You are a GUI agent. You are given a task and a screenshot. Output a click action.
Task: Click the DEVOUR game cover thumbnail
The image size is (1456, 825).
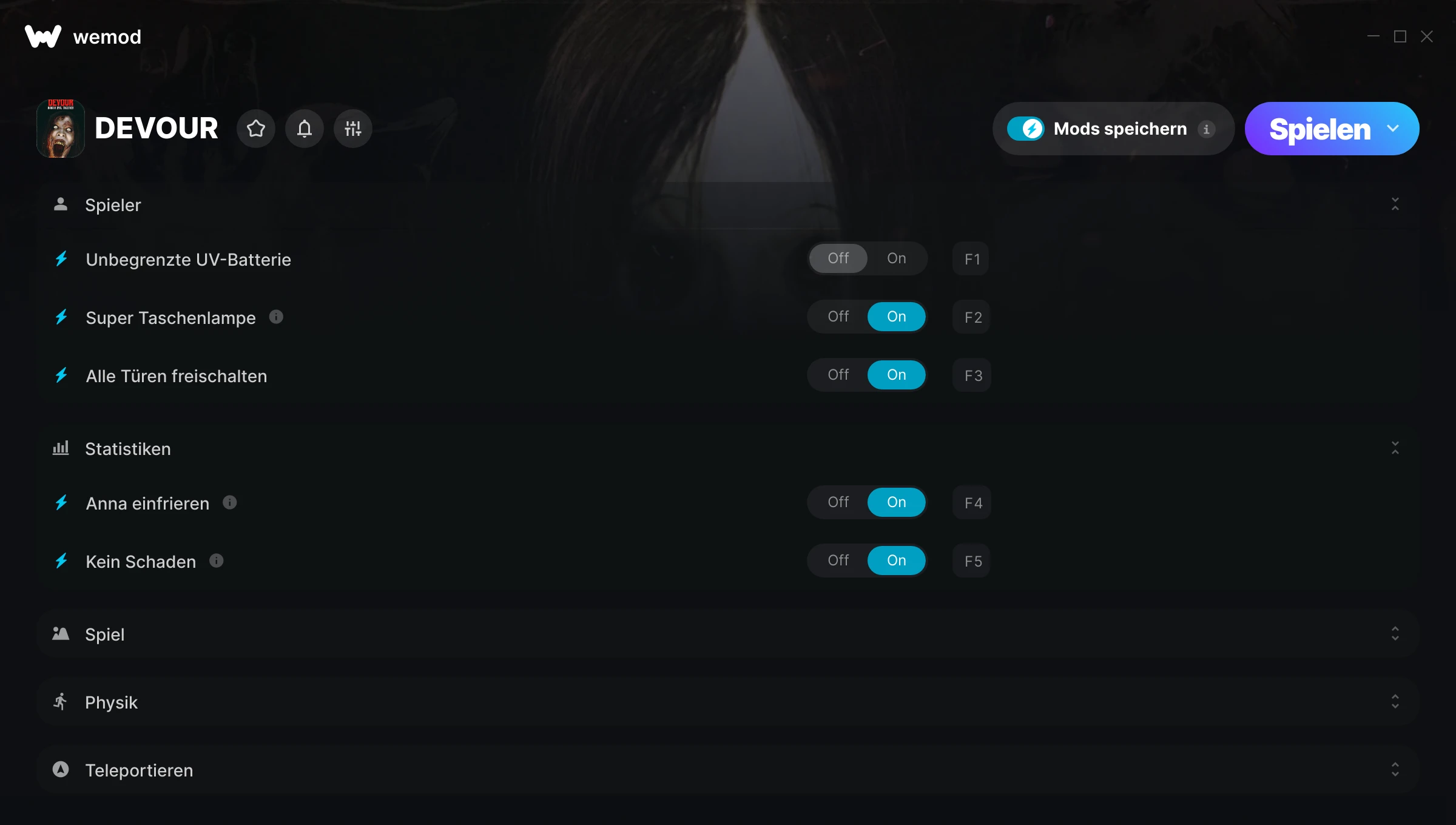click(61, 129)
